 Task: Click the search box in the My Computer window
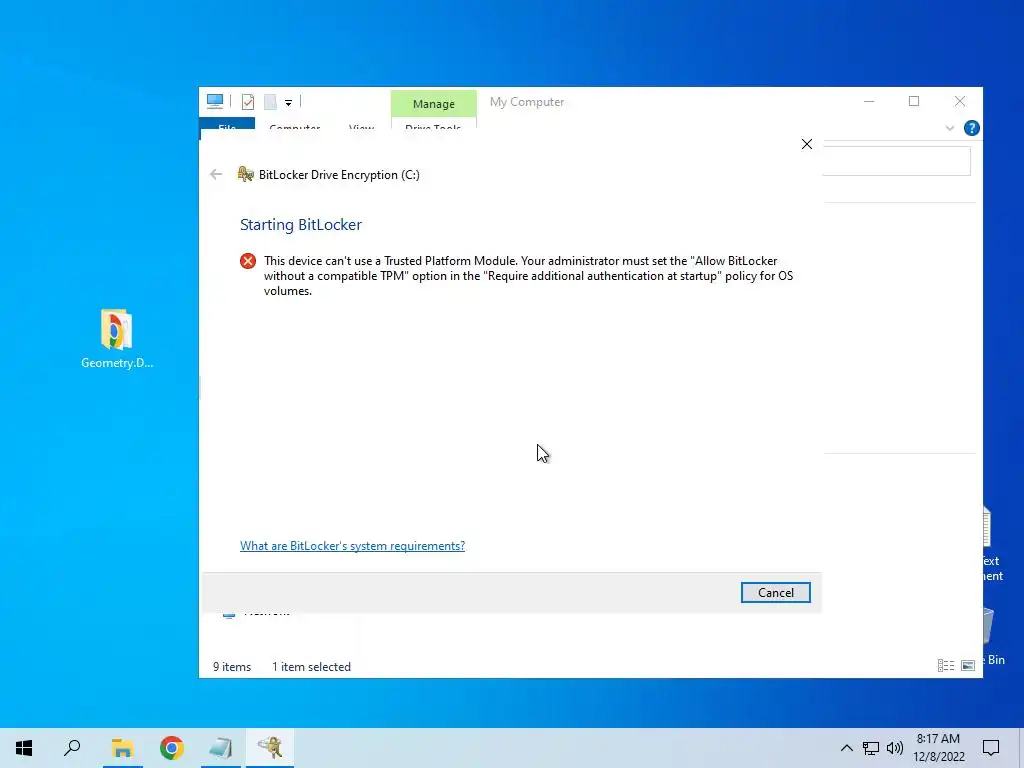pyautogui.click(x=896, y=161)
